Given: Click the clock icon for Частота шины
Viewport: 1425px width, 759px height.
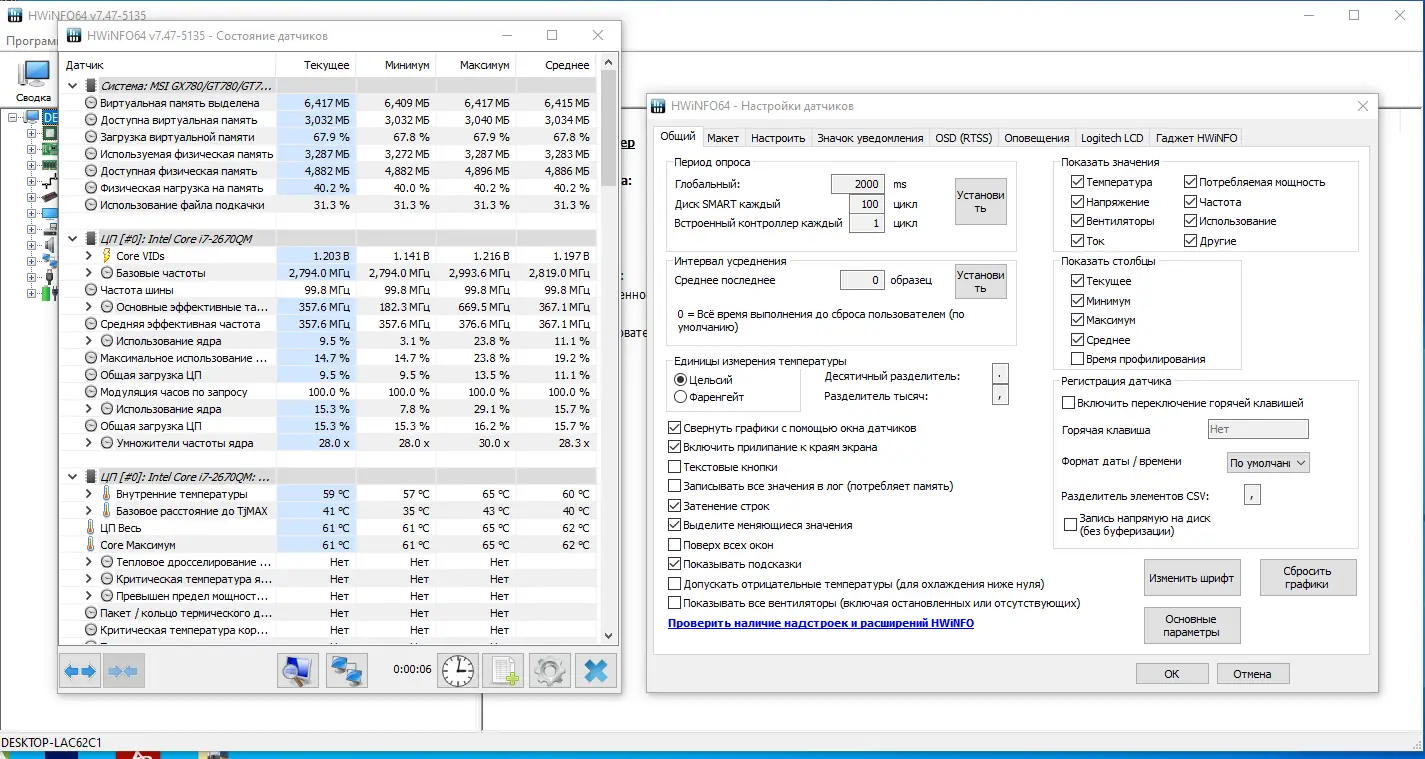Looking at the screenshot, I should [x=91, y=290].
